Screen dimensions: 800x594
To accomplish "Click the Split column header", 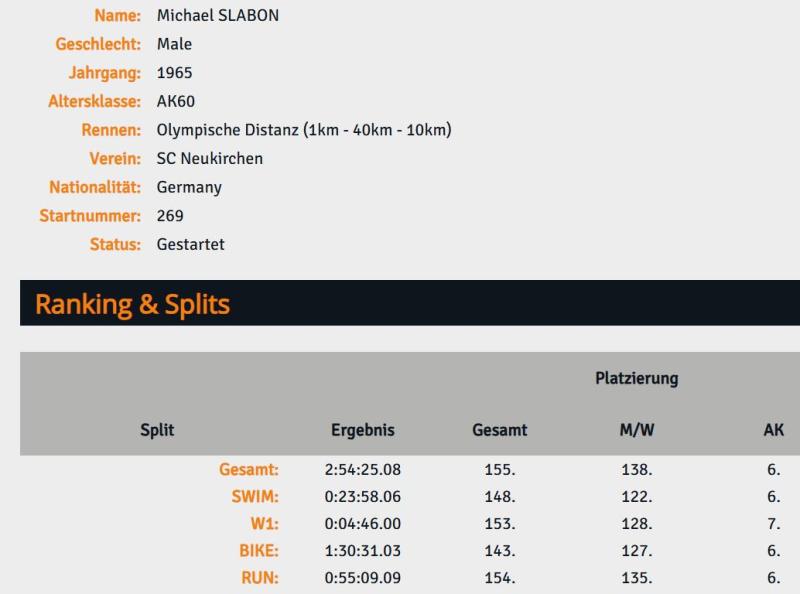I will [x=157, y=430].
